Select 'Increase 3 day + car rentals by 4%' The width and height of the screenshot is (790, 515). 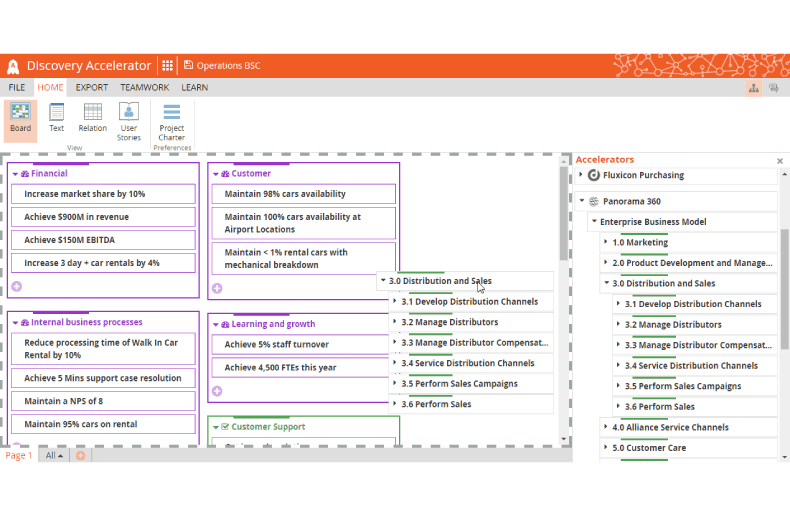point(103,263)
